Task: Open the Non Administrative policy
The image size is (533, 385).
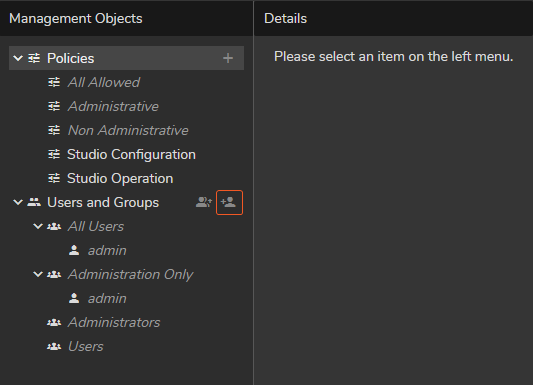Action: point(128,130)
